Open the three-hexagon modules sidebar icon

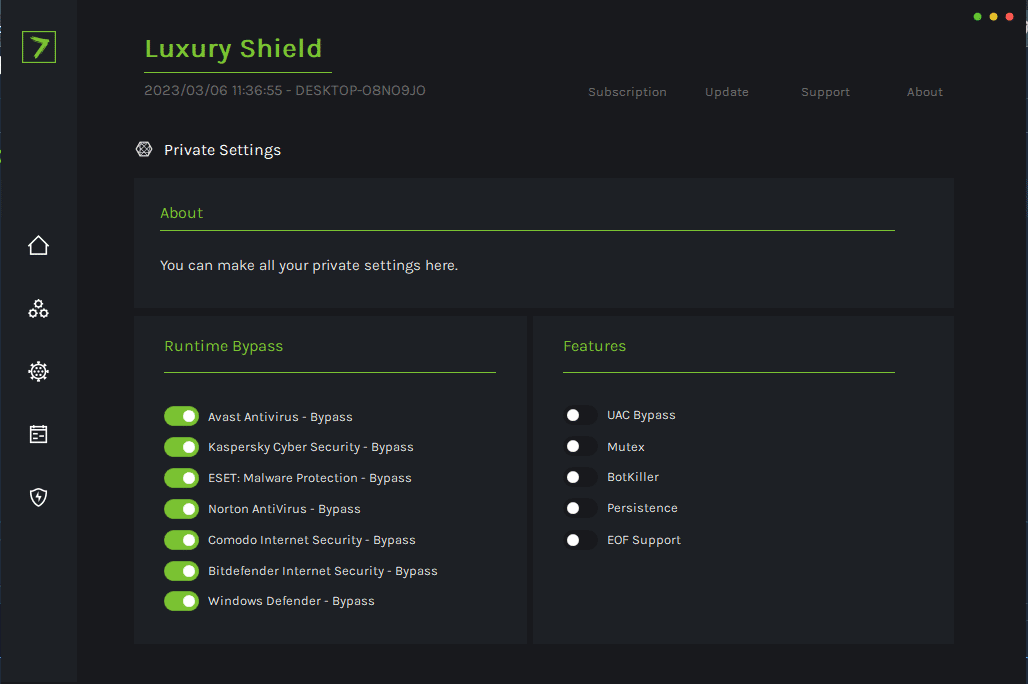(39, 309)
